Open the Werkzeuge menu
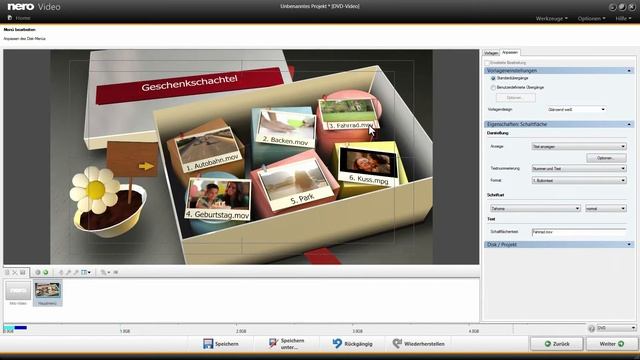 (x=552, y=18)
